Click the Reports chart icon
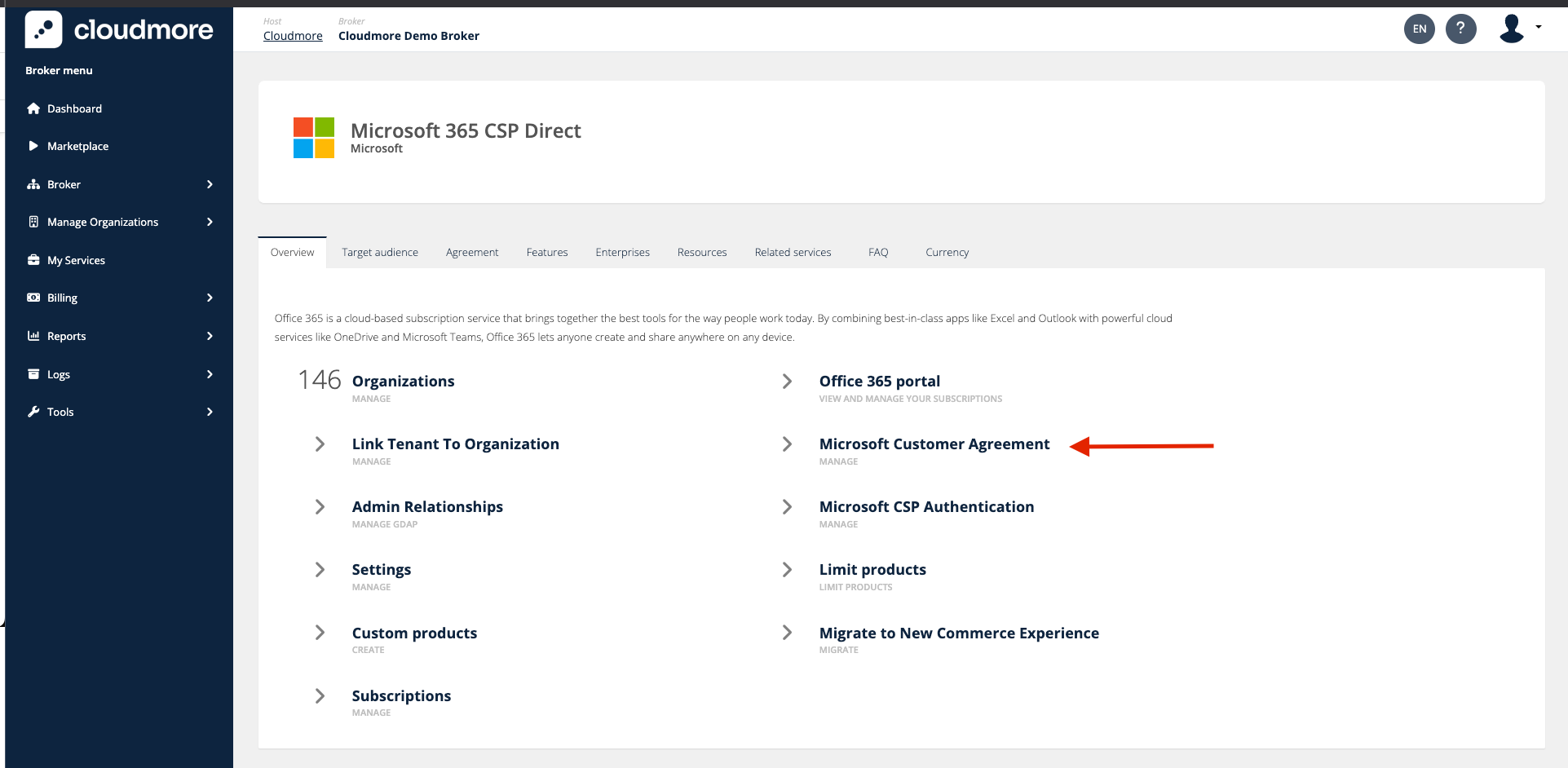The width and height of the screenshot is (1568, 768). 33,335
